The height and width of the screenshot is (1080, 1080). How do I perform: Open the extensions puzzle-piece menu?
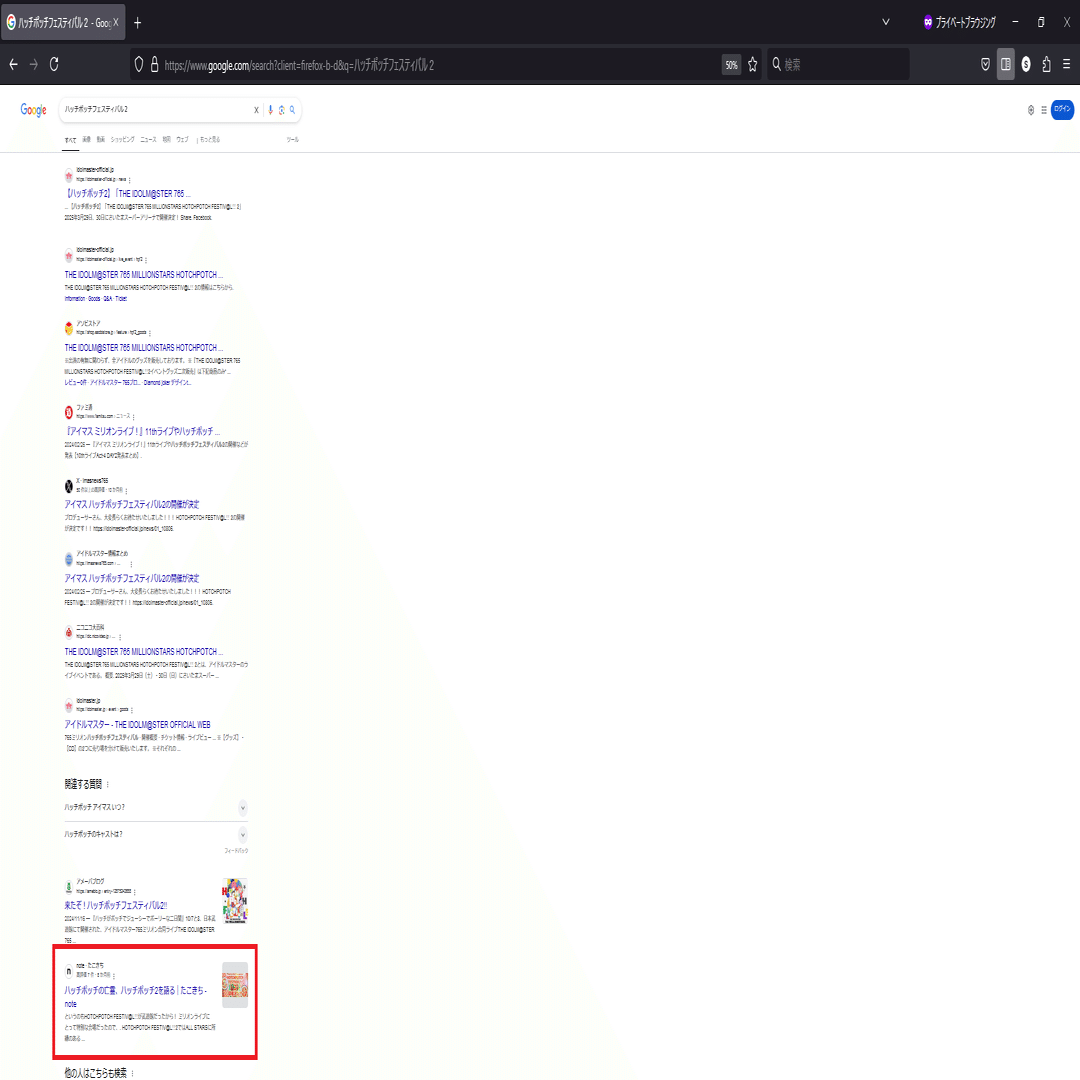coord(1046,65)
